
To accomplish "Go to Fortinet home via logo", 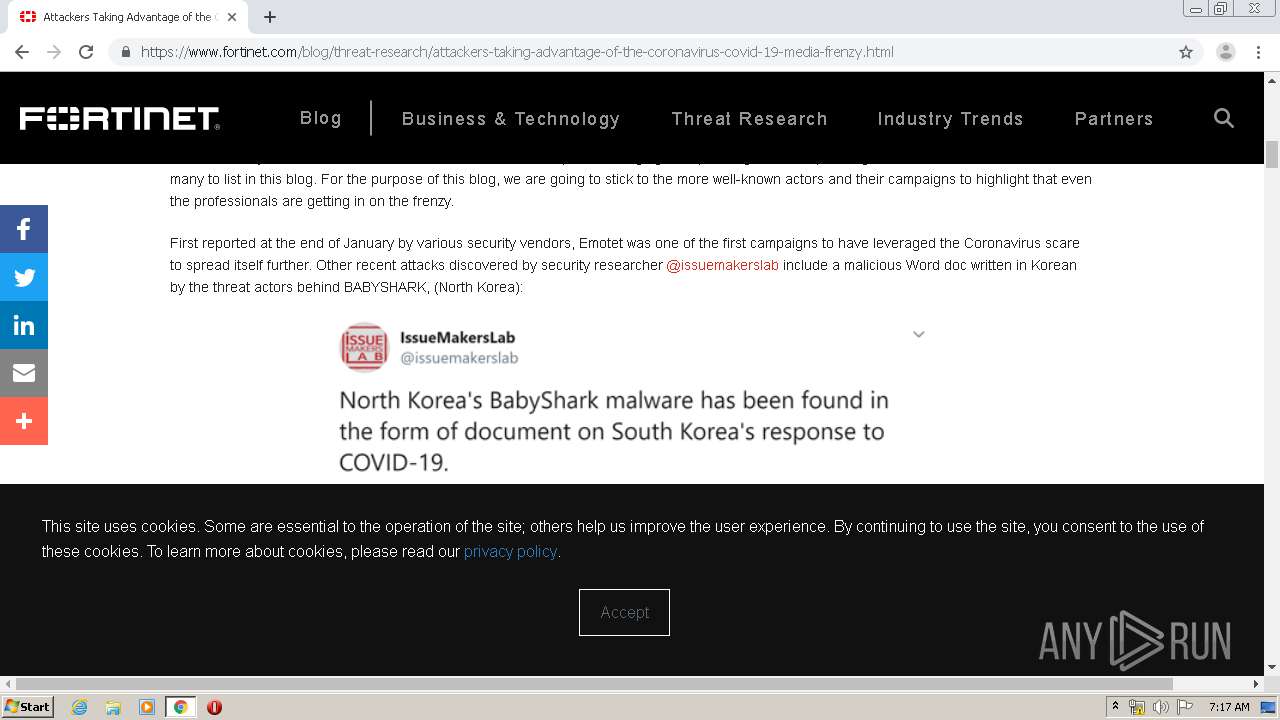I will pos(119,118).
